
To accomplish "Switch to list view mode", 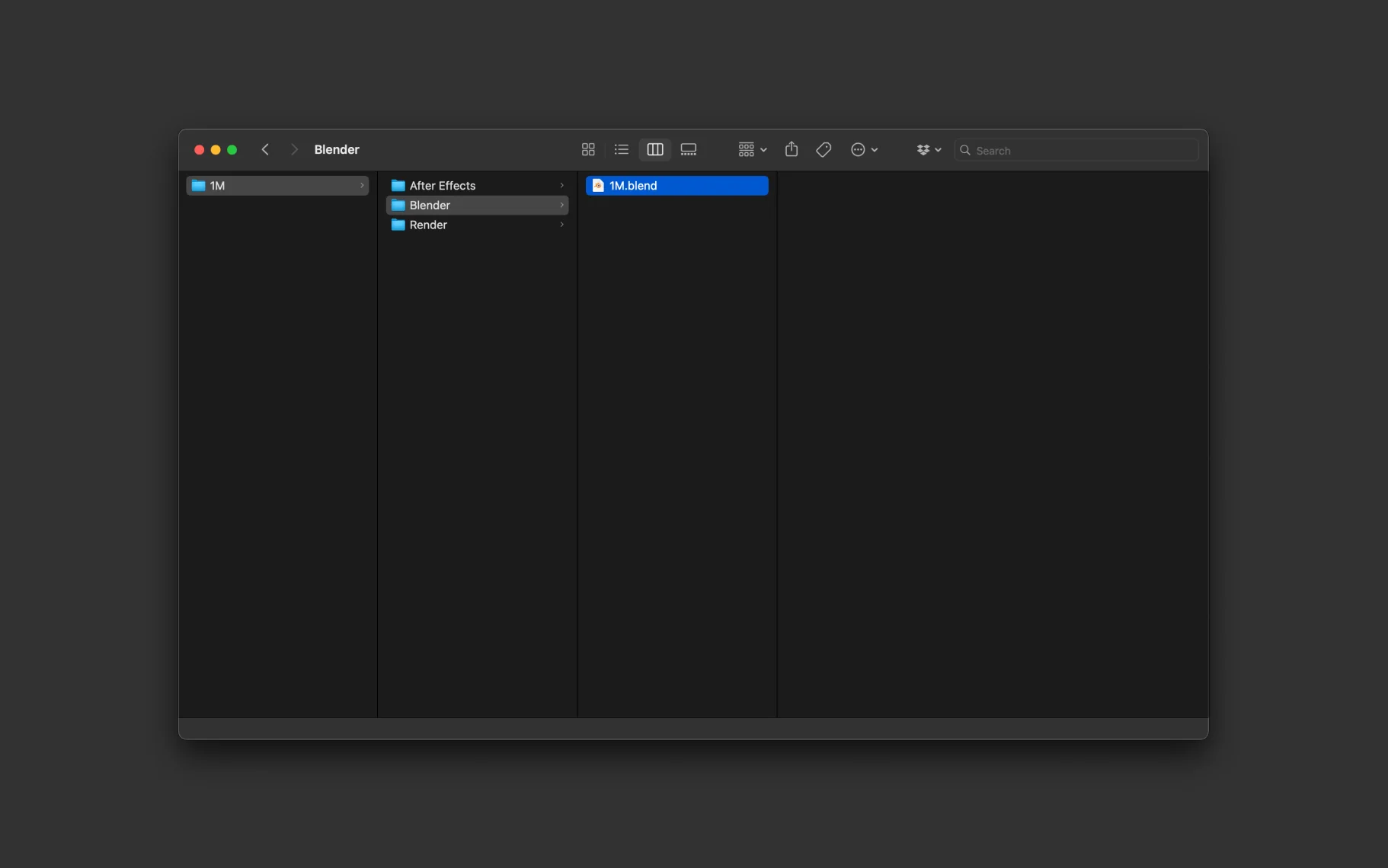I will pos(621,149).
